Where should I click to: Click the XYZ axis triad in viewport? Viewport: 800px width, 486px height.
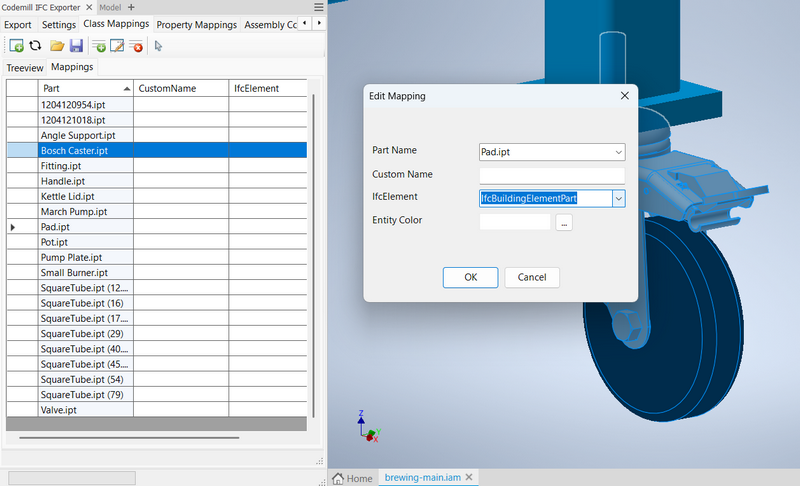tap(368, 426)
